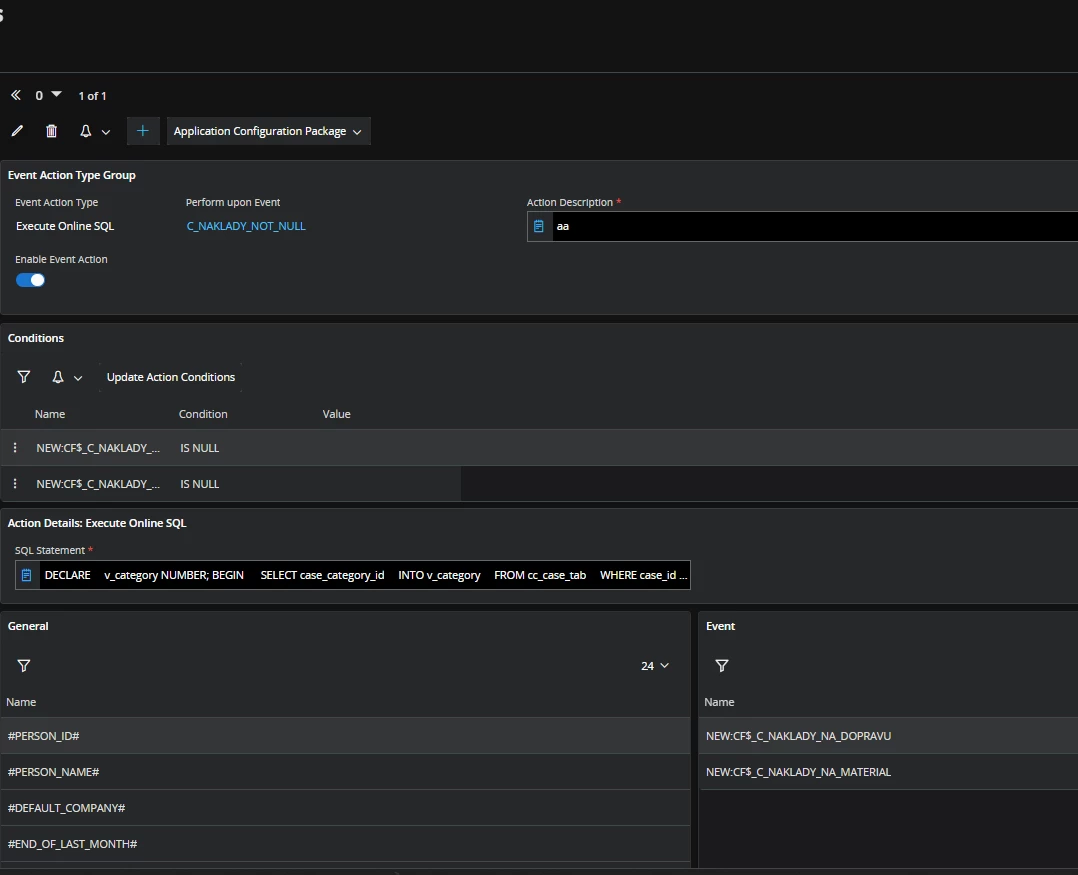
Task: Open bell dropdown in Conditions toolbar
Action: pyautogui.click(x=66, y=377)
